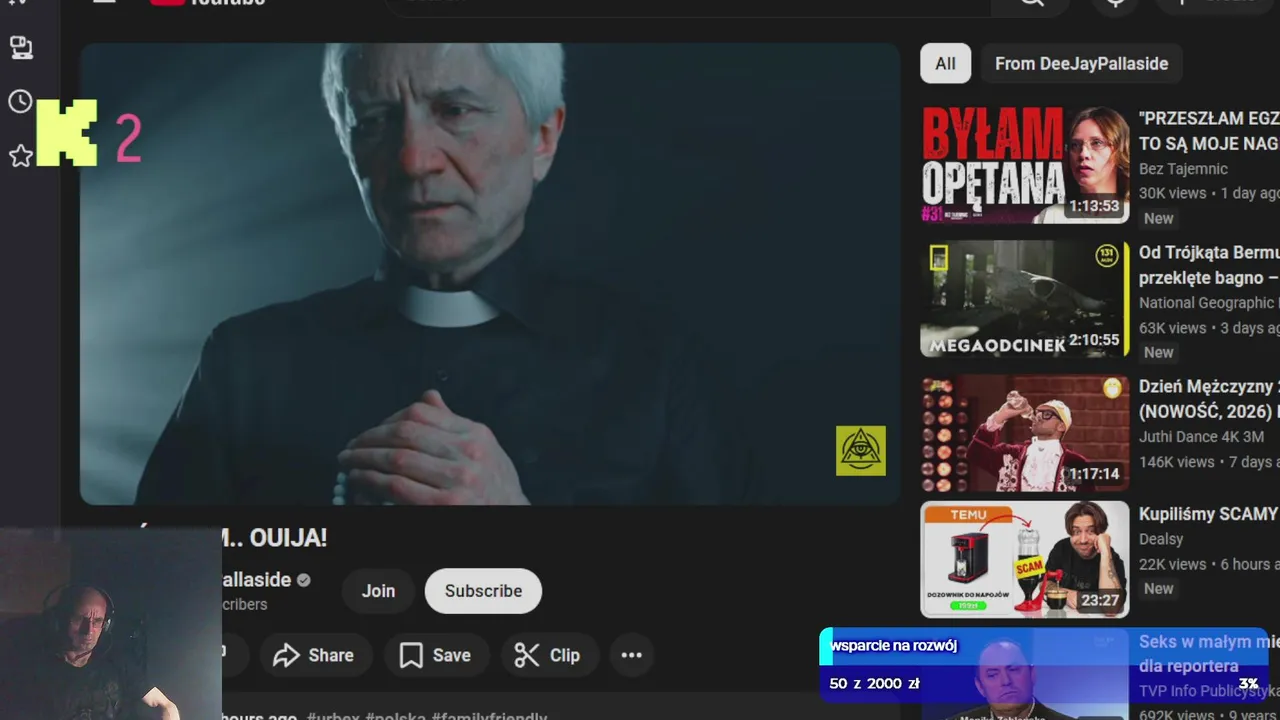Click the Clip scissors icon
The width and height of the screenshot is (1280, 720).
click(526, 655)
